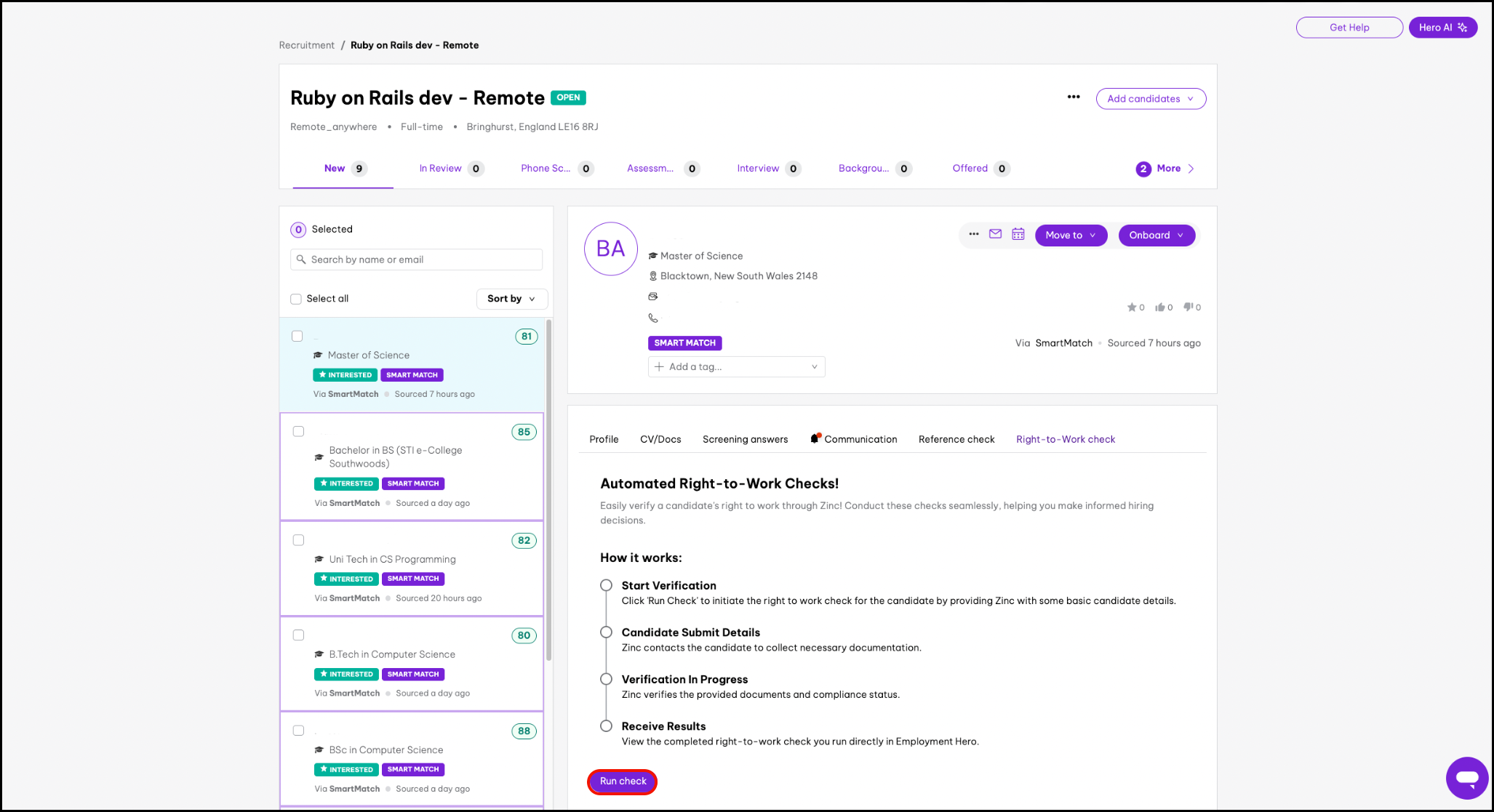Expand the Sort by dropdown
Image resolution: width=1494 pixels, height=812 pixels.
point(511,299)
